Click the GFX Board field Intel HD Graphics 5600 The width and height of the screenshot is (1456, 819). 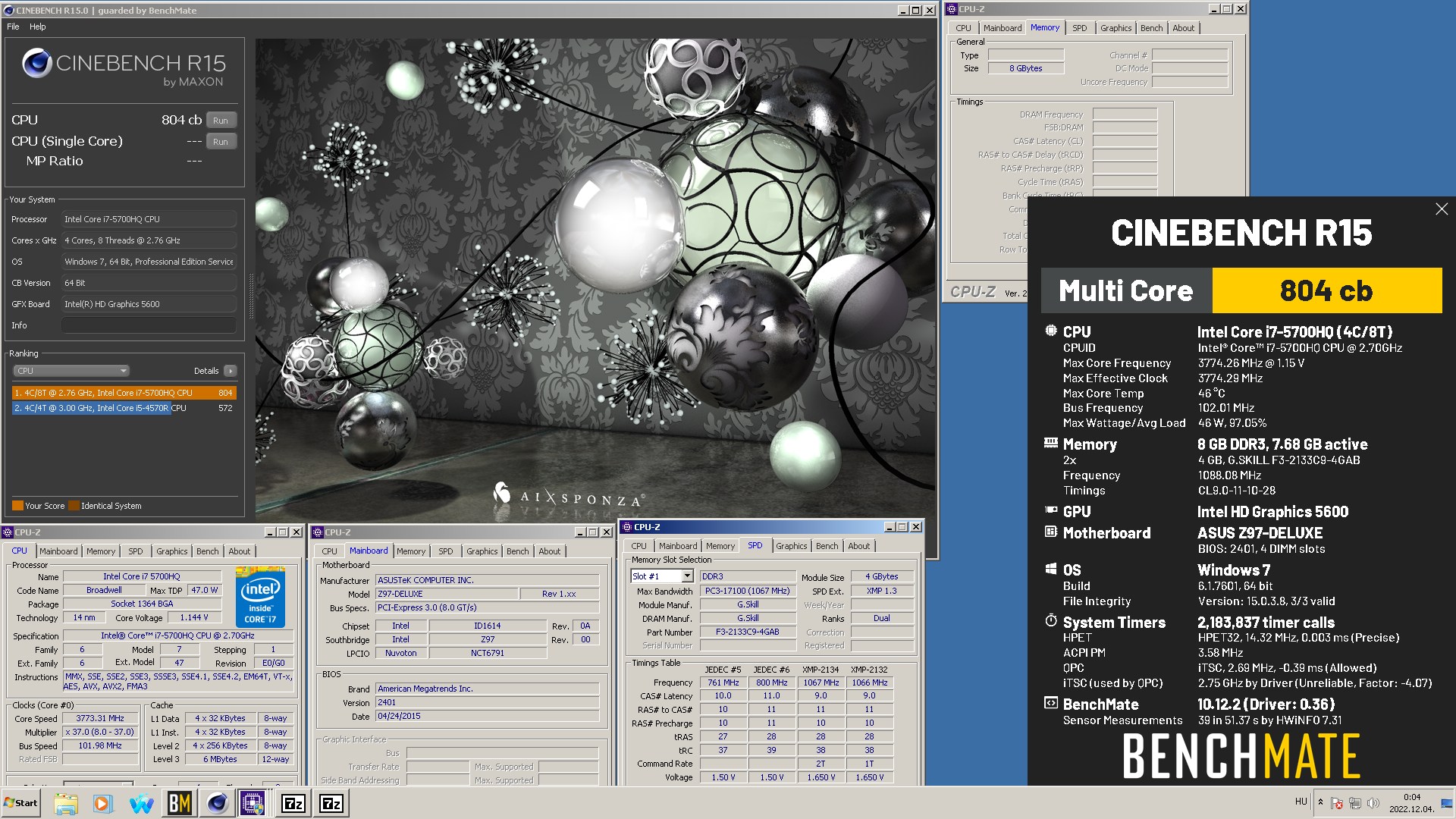point(149,304)
